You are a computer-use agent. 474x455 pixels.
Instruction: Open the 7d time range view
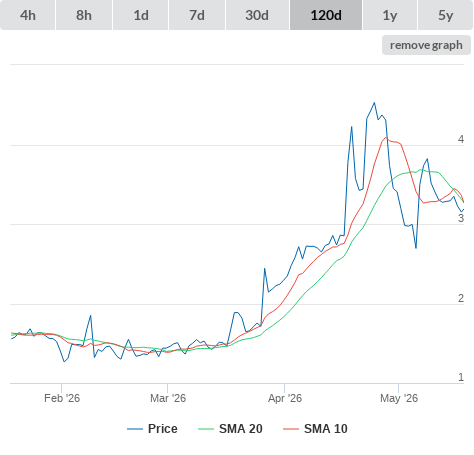pyautogui.click(x=197, y=15)
